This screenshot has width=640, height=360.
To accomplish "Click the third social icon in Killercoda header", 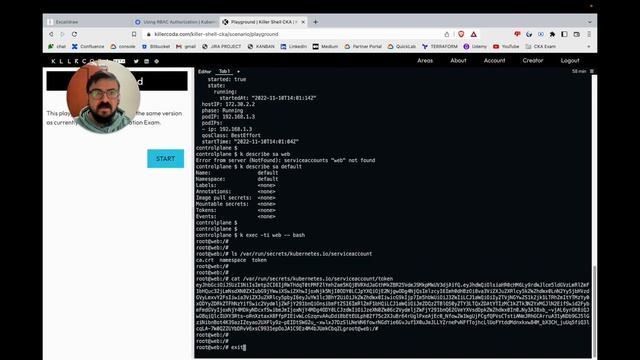I will (156, 61).
